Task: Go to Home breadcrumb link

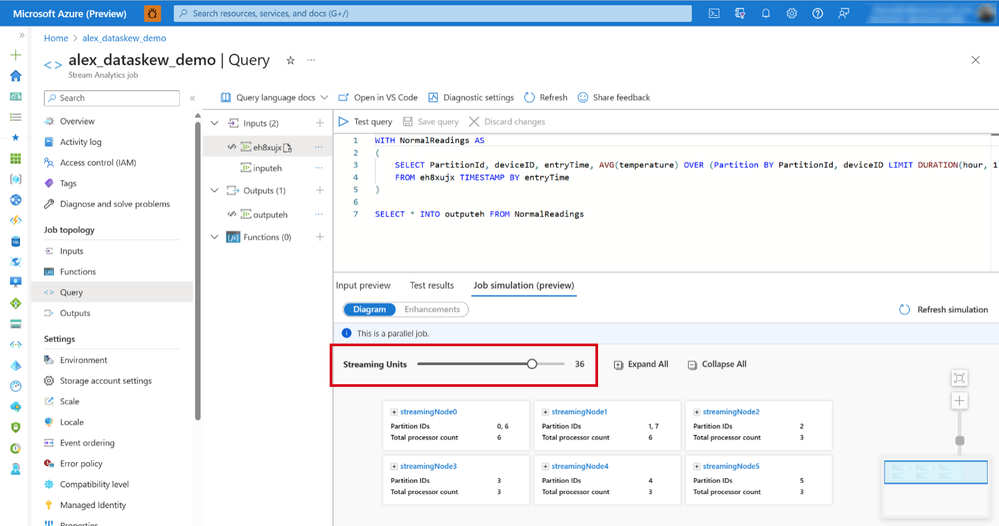Action: point(56,38)
